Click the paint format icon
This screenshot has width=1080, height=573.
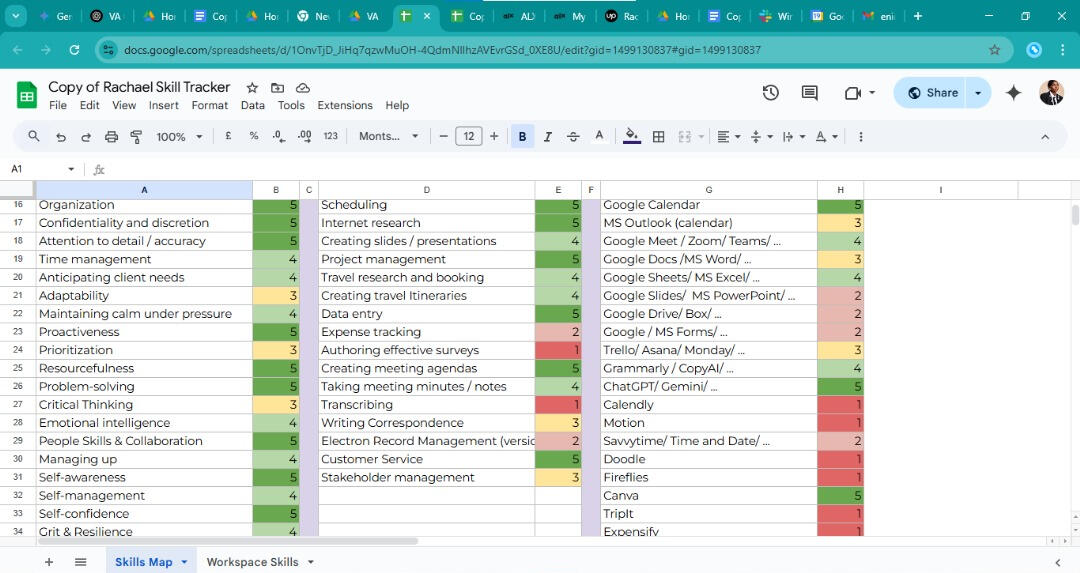(x=136, y=137)
